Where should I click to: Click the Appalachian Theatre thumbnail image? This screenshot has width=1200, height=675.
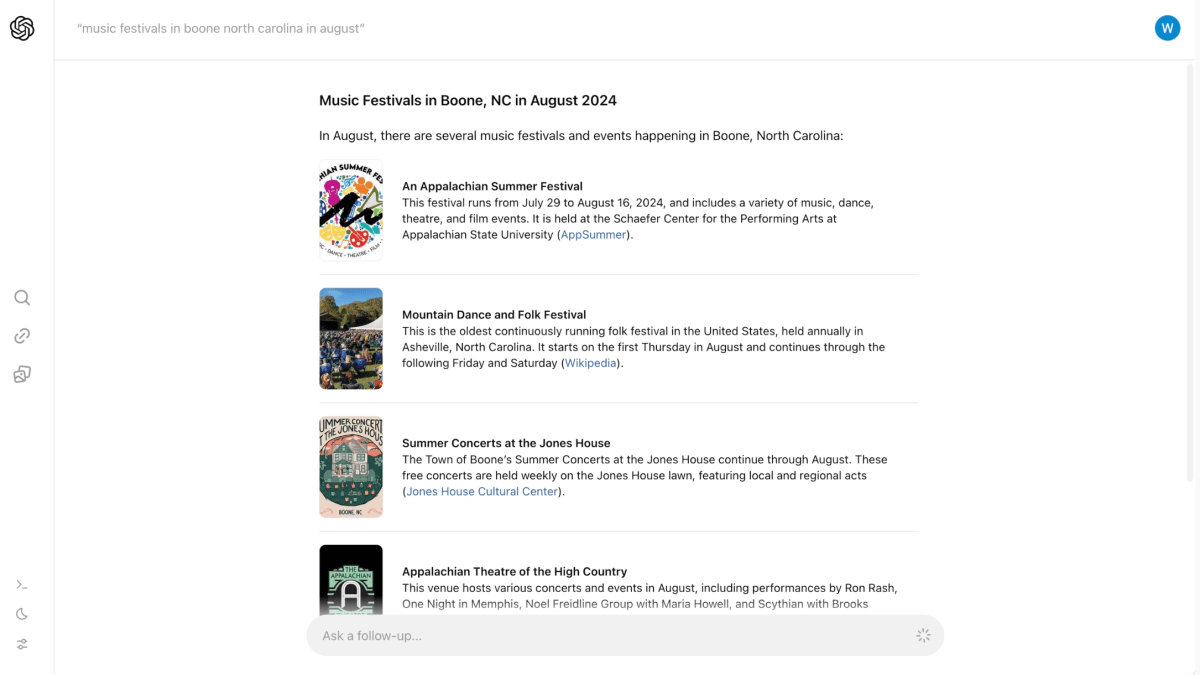pyautogui.click(x=351, y=580)
